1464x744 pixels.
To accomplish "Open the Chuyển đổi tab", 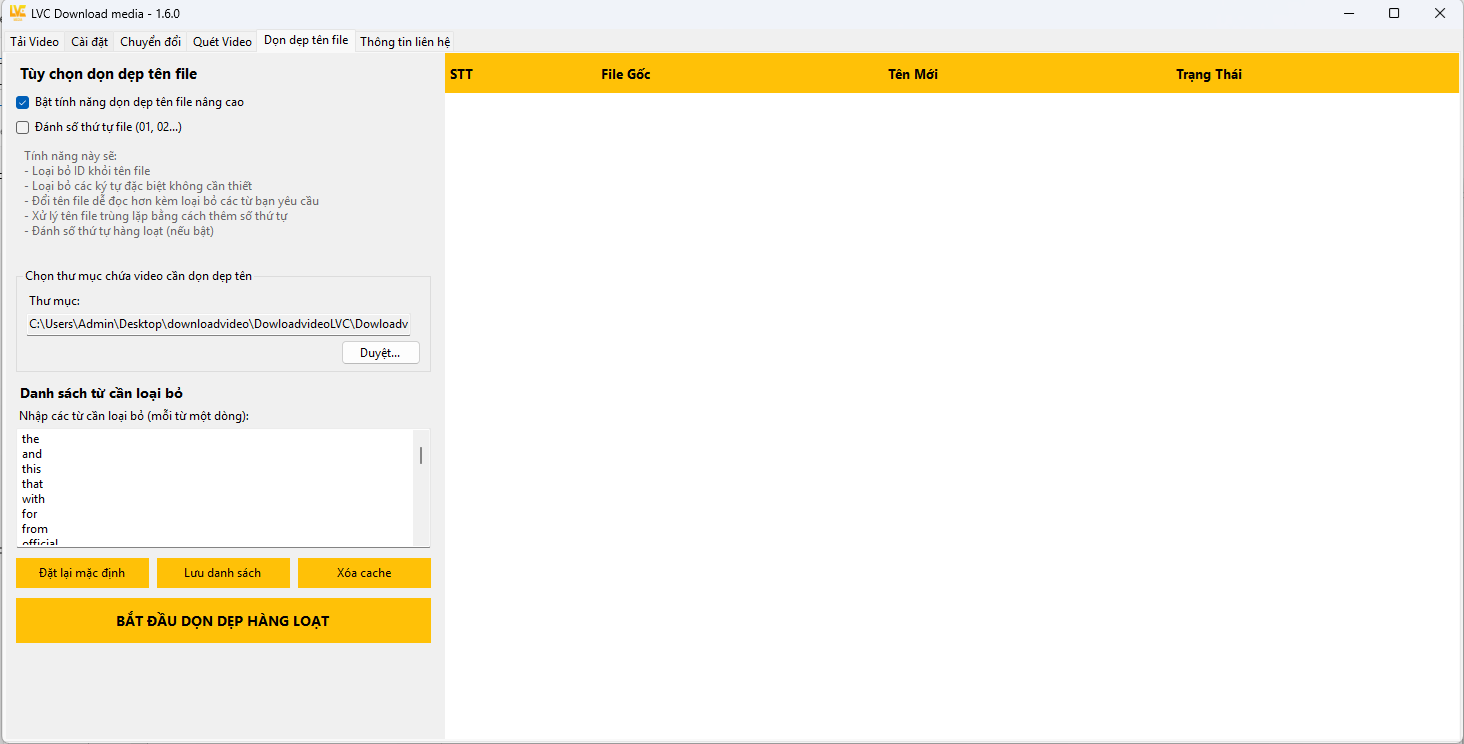I will (150, 42).
